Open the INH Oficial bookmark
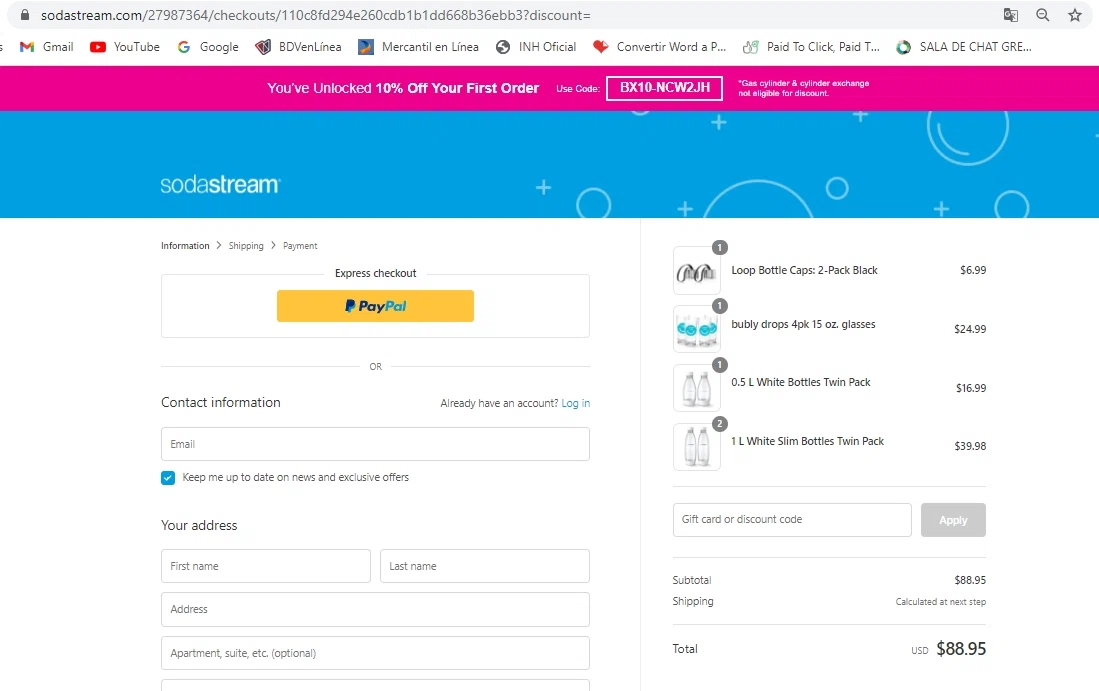 click(535, 47)
